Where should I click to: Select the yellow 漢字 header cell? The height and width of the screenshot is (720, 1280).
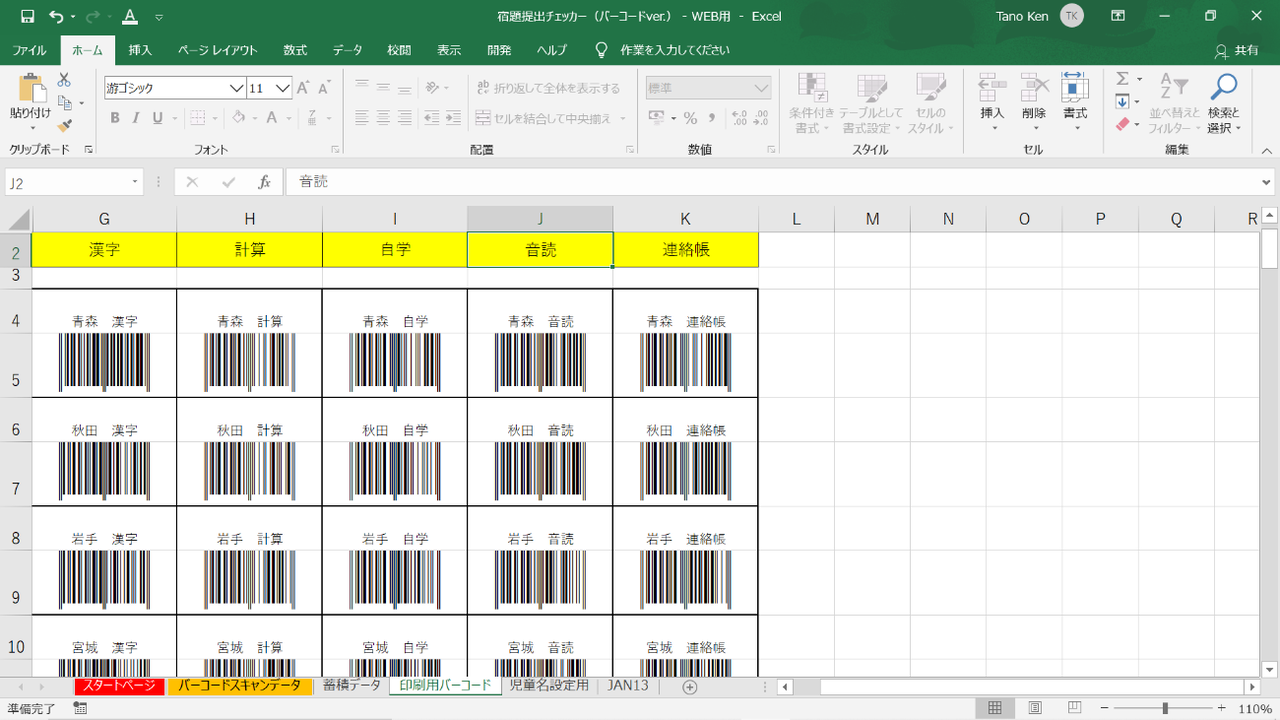(x=104, y=250)
